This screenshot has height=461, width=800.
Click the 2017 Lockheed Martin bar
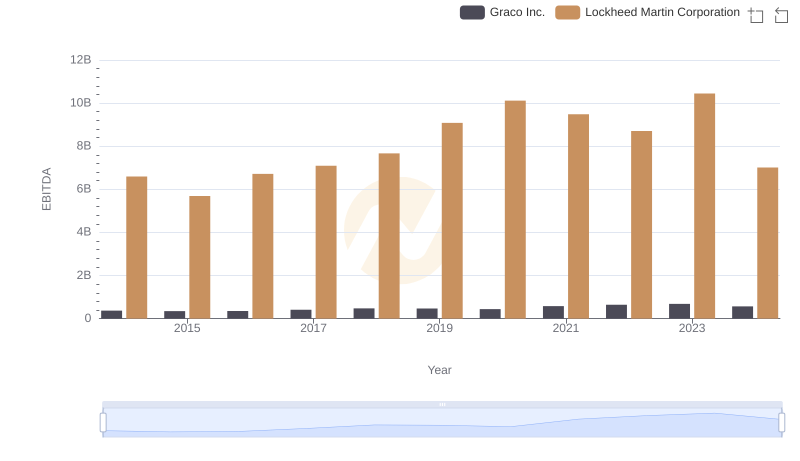coord(326,242)
